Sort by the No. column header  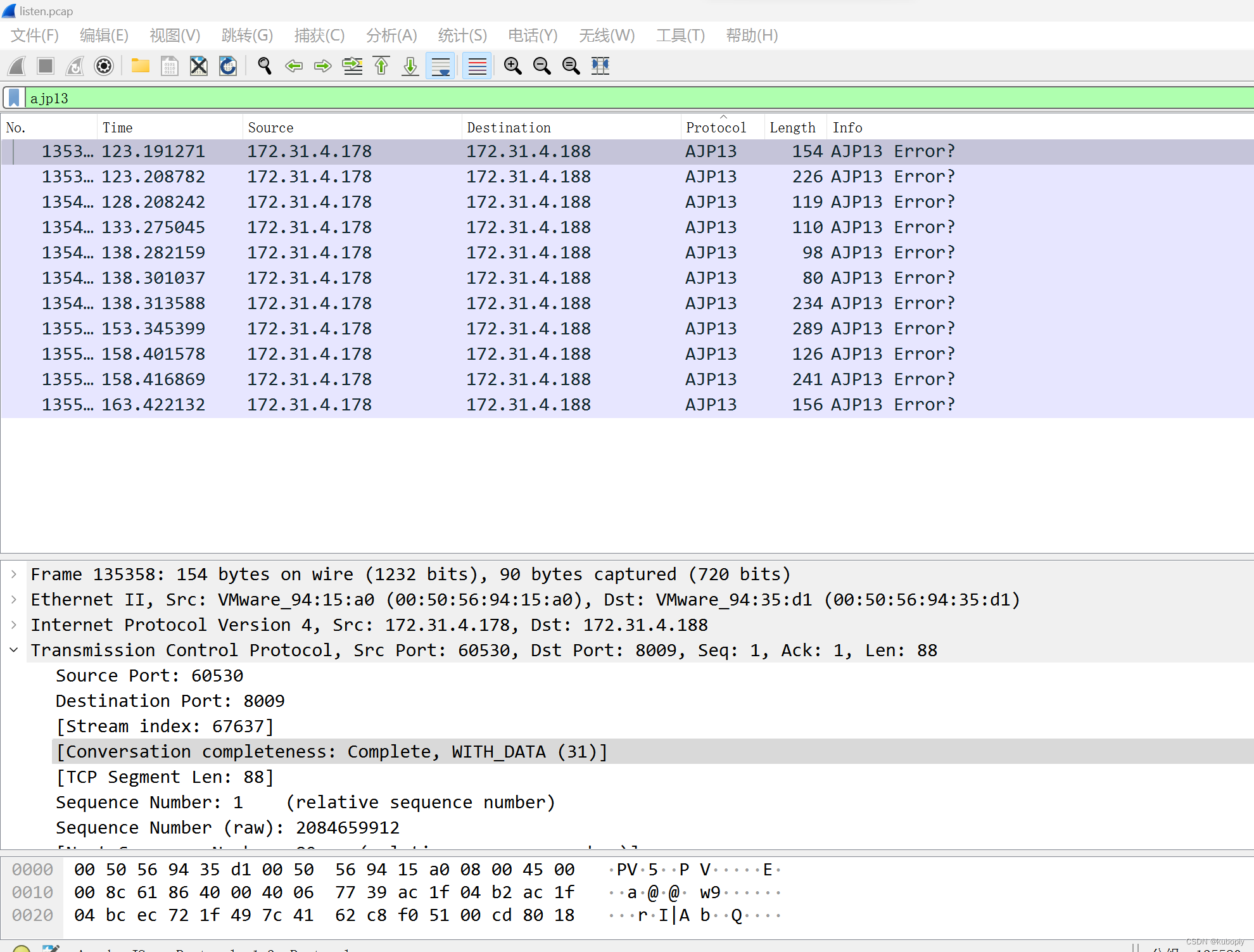point(49,127)
